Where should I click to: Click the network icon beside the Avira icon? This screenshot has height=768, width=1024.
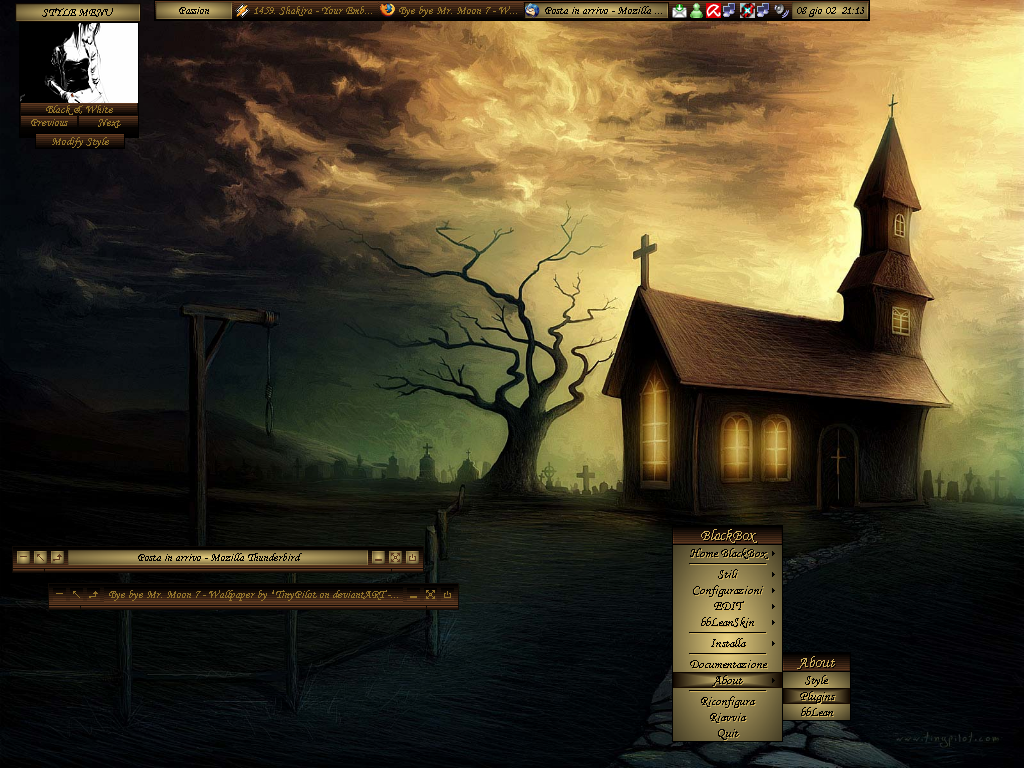click(x=729, y=10)
